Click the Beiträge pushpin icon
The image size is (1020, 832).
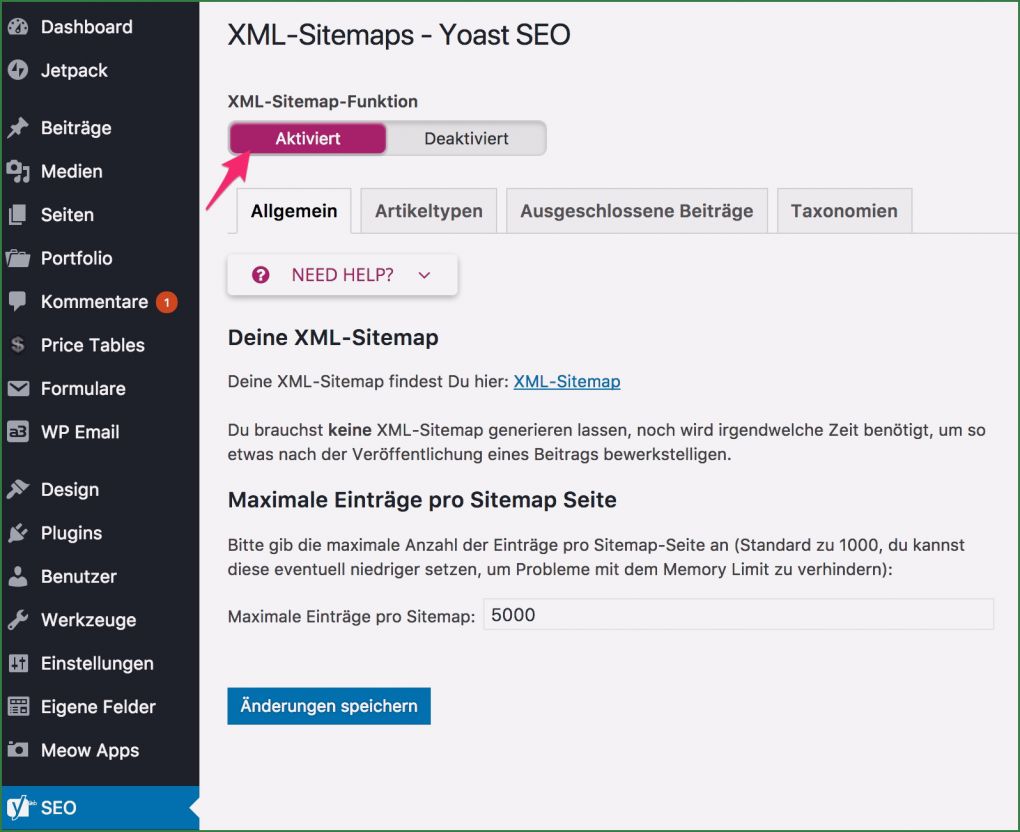tap(17, 128)
